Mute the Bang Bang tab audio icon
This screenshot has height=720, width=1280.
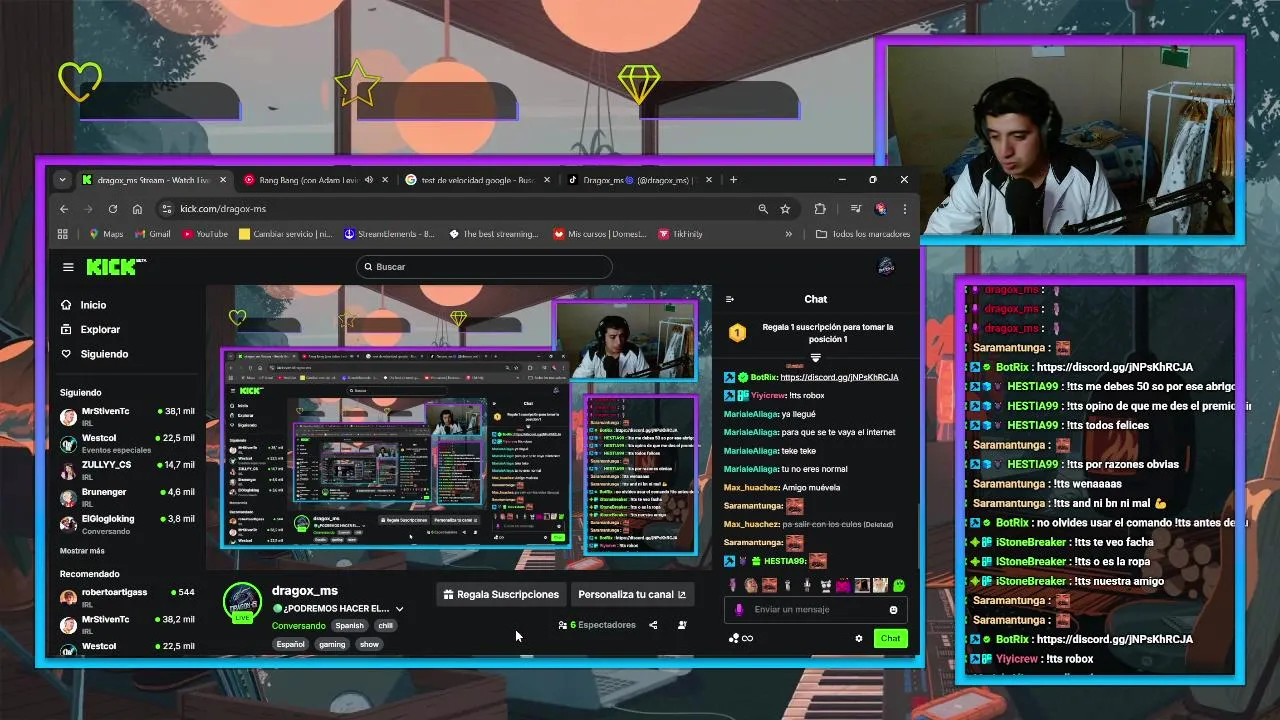click(x=369, y=180)
